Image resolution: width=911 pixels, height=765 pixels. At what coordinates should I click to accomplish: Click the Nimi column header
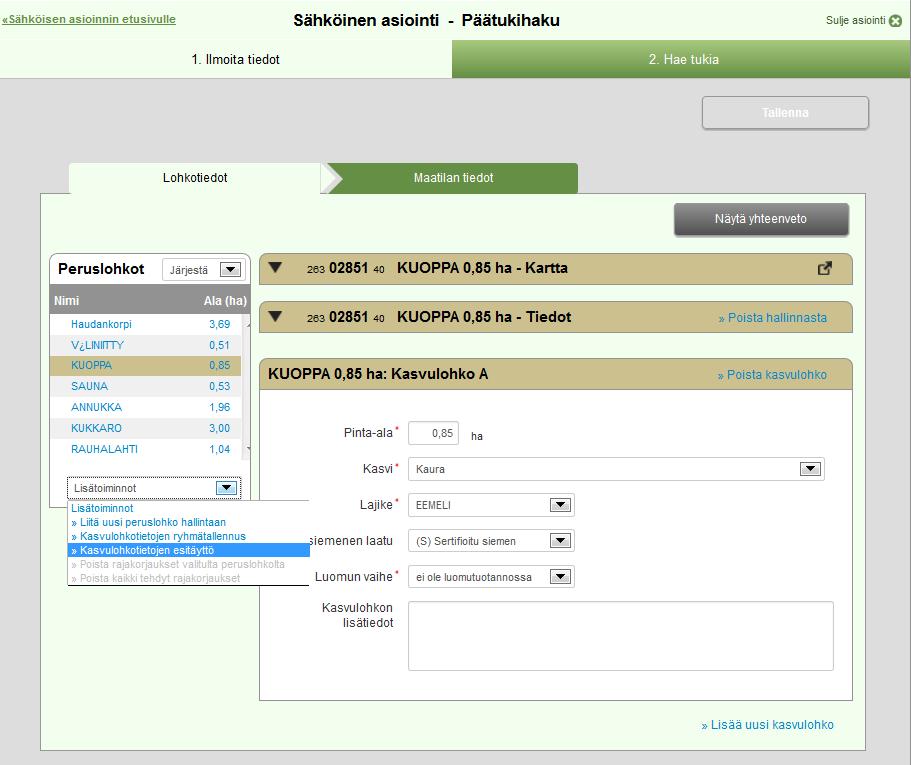coord(67,301)
